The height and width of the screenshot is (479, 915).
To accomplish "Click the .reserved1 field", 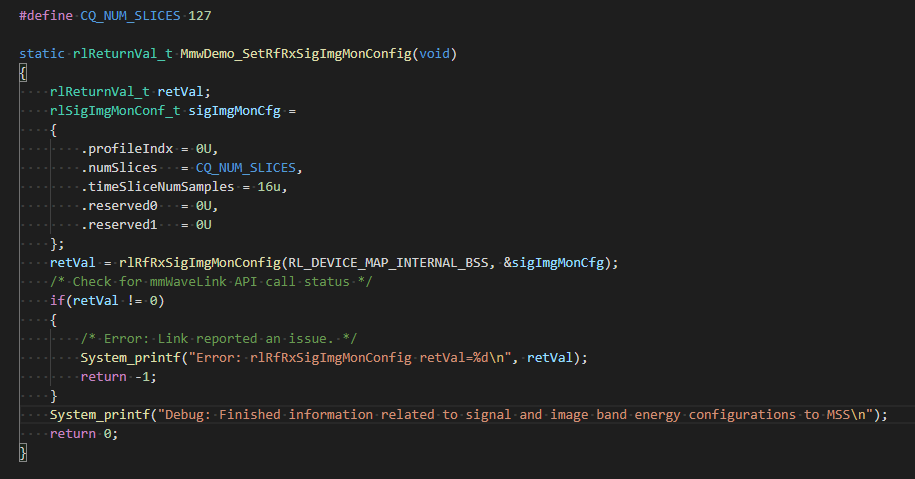I will coord(119,225).
